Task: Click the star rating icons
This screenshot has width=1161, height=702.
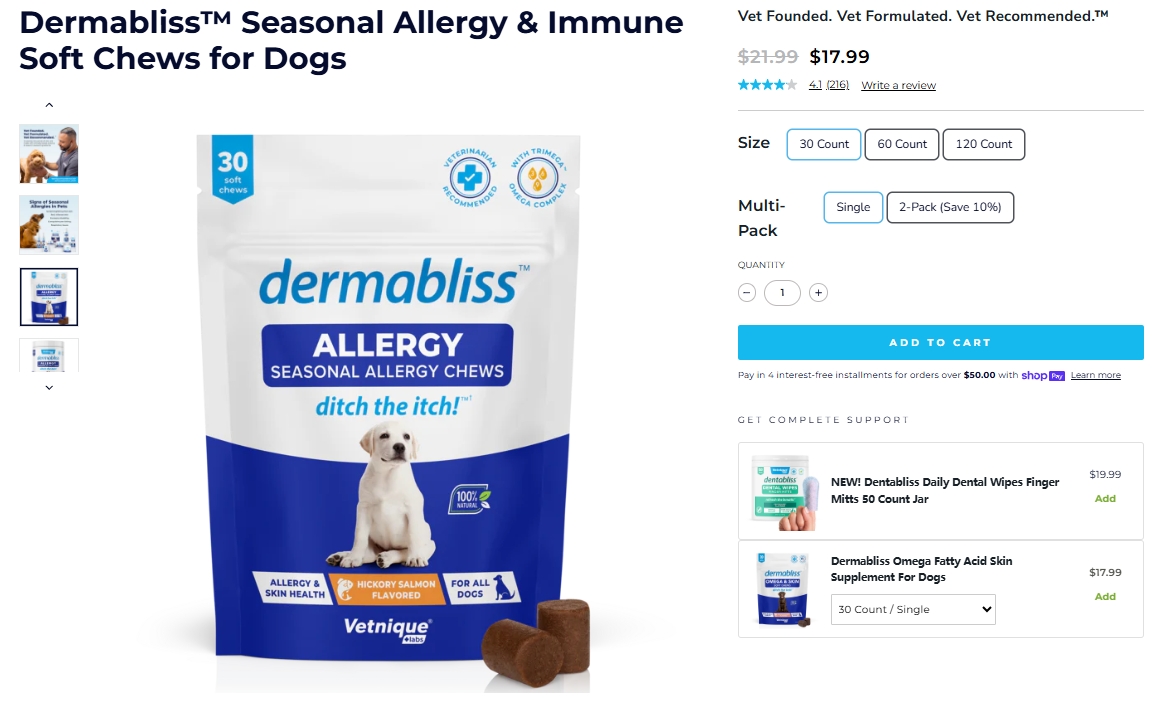Action: click(768, 84)
